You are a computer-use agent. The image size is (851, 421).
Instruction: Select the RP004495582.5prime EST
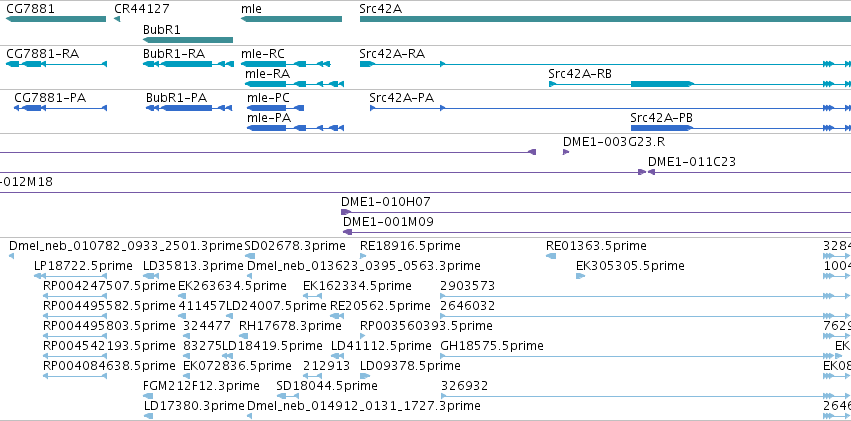(x=75, y=316)
